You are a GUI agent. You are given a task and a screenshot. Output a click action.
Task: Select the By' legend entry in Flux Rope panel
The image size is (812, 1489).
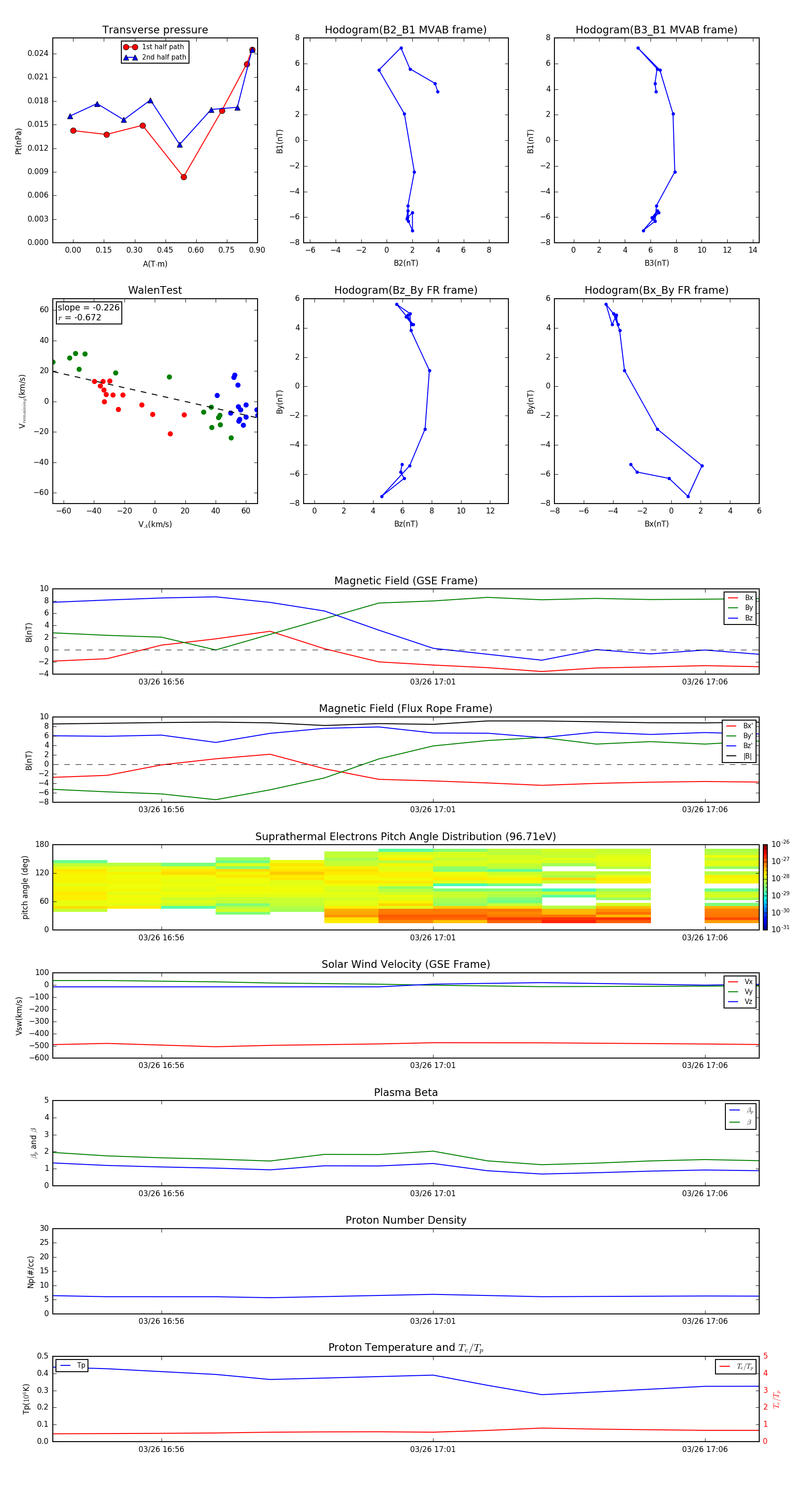[x=739, y=736]
